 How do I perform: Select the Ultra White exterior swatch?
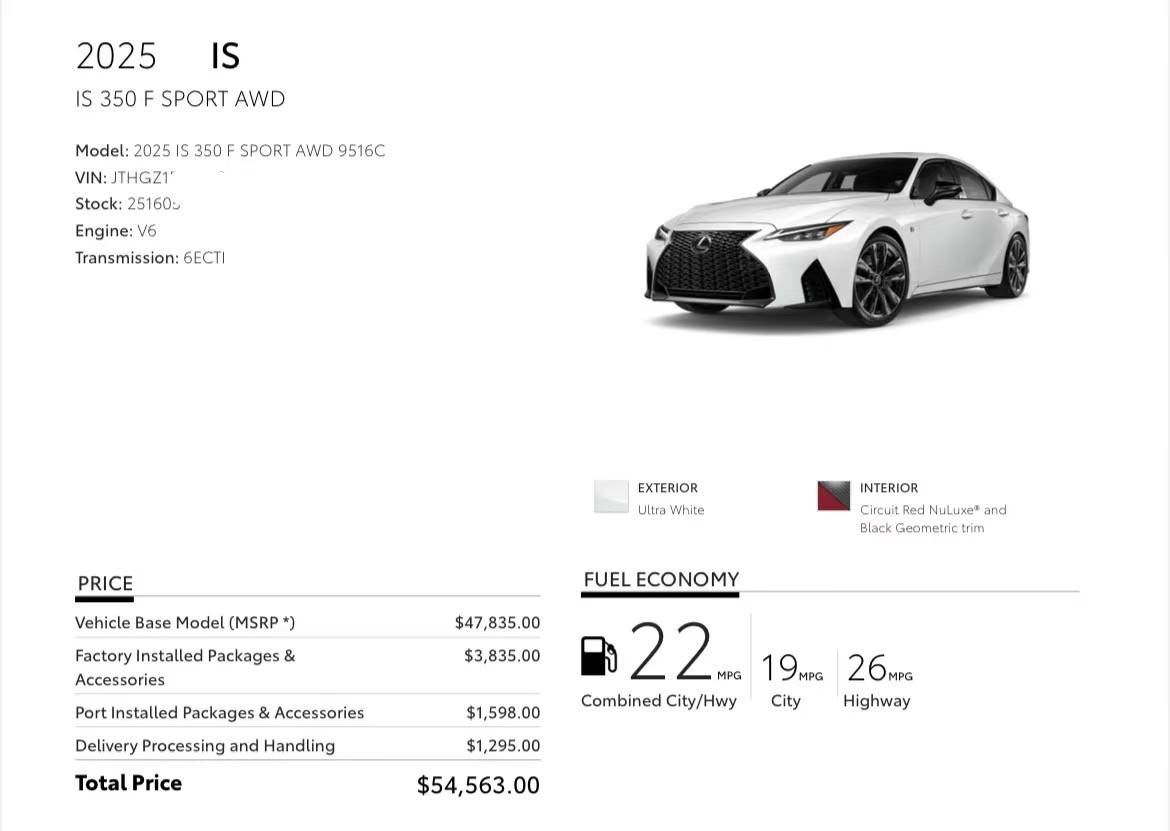611,497
